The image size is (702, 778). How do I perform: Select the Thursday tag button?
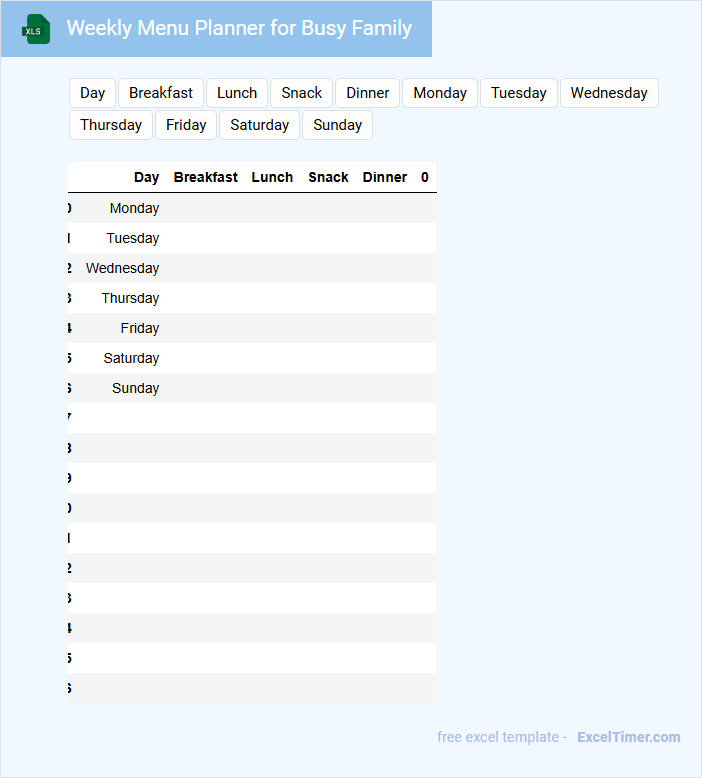111,125
